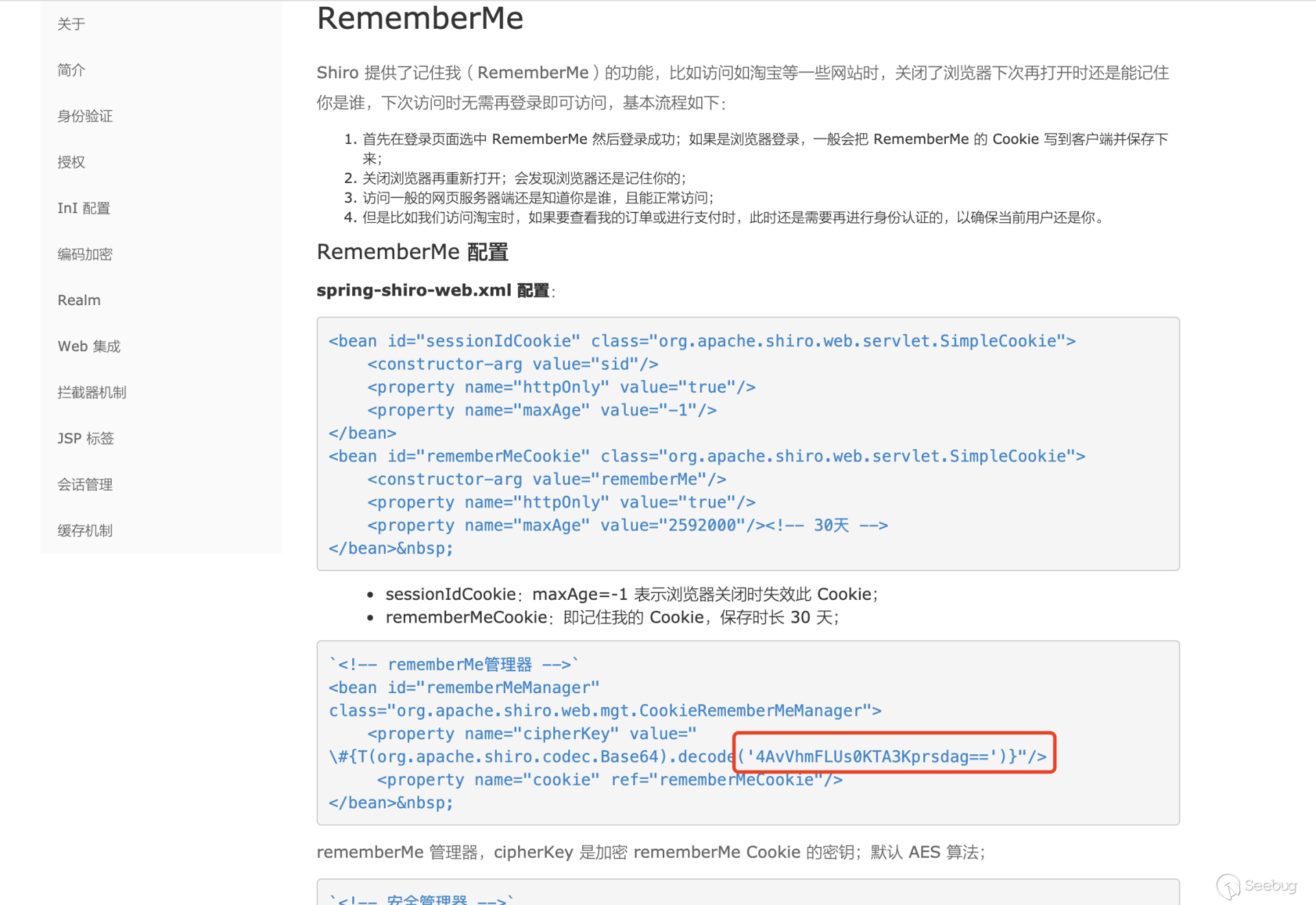Go to 简介 section in sidebar

tap(71, 70)
